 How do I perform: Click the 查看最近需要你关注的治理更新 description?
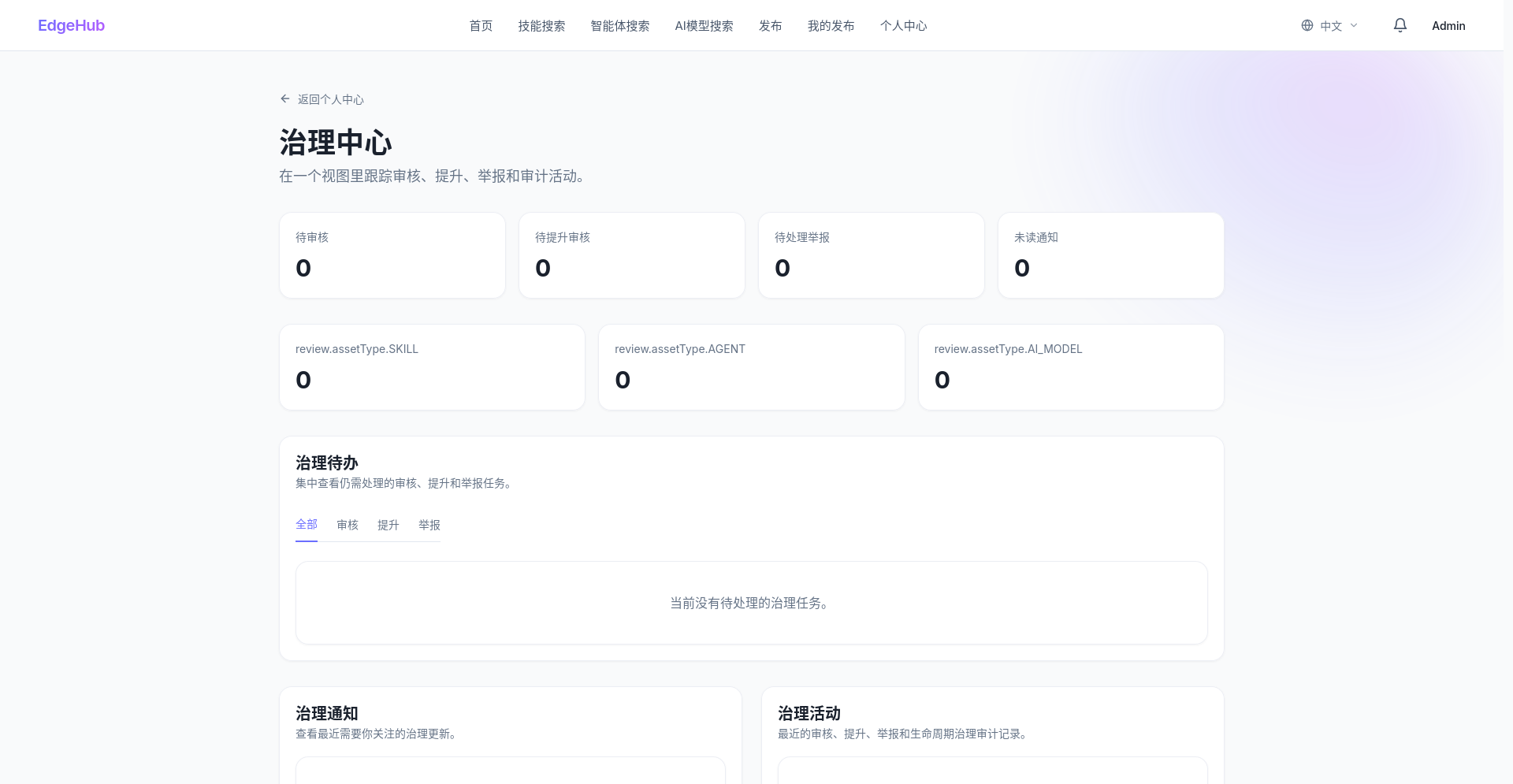pos(377,734)
